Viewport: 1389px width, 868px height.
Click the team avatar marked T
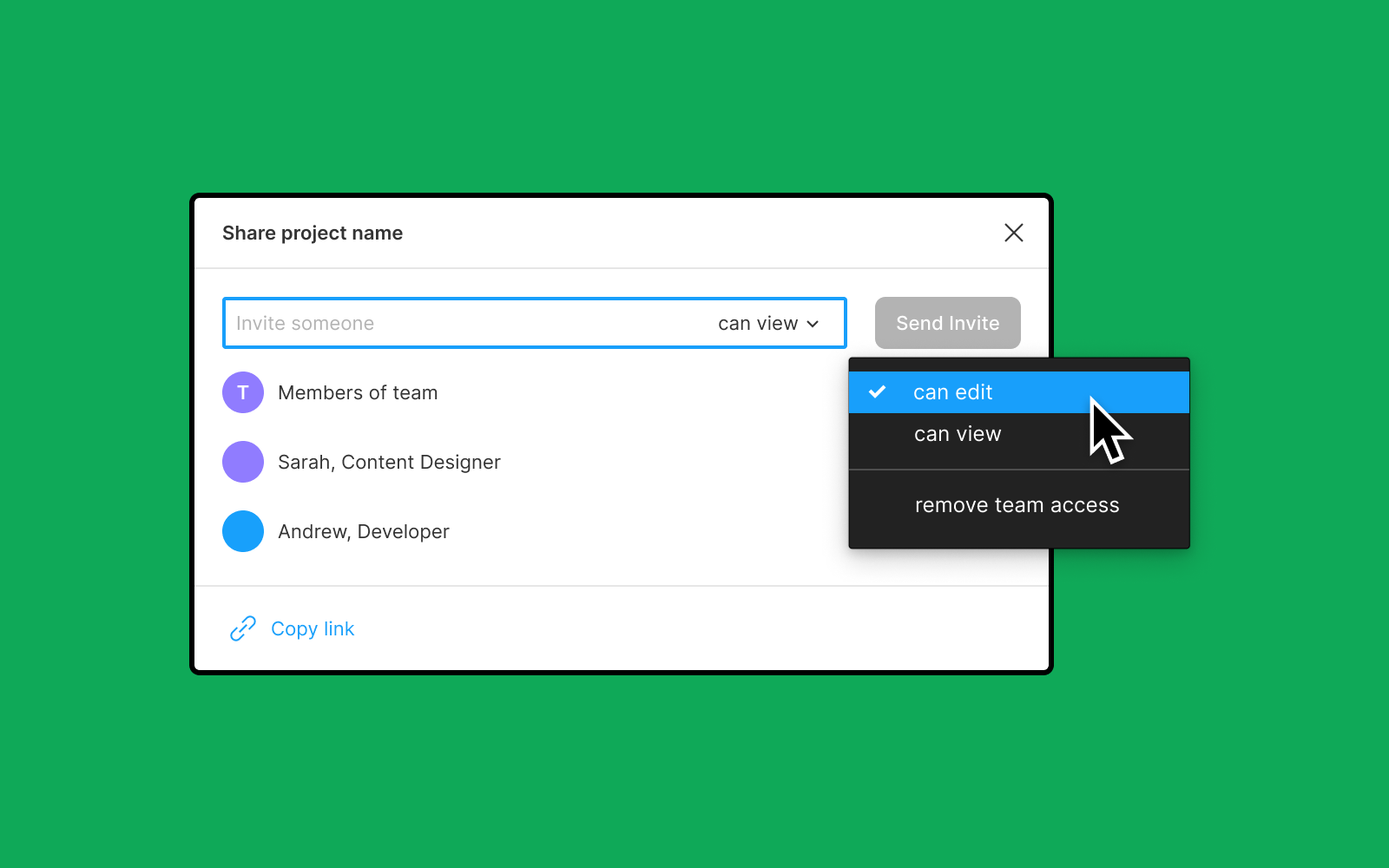tap(242, 392)
